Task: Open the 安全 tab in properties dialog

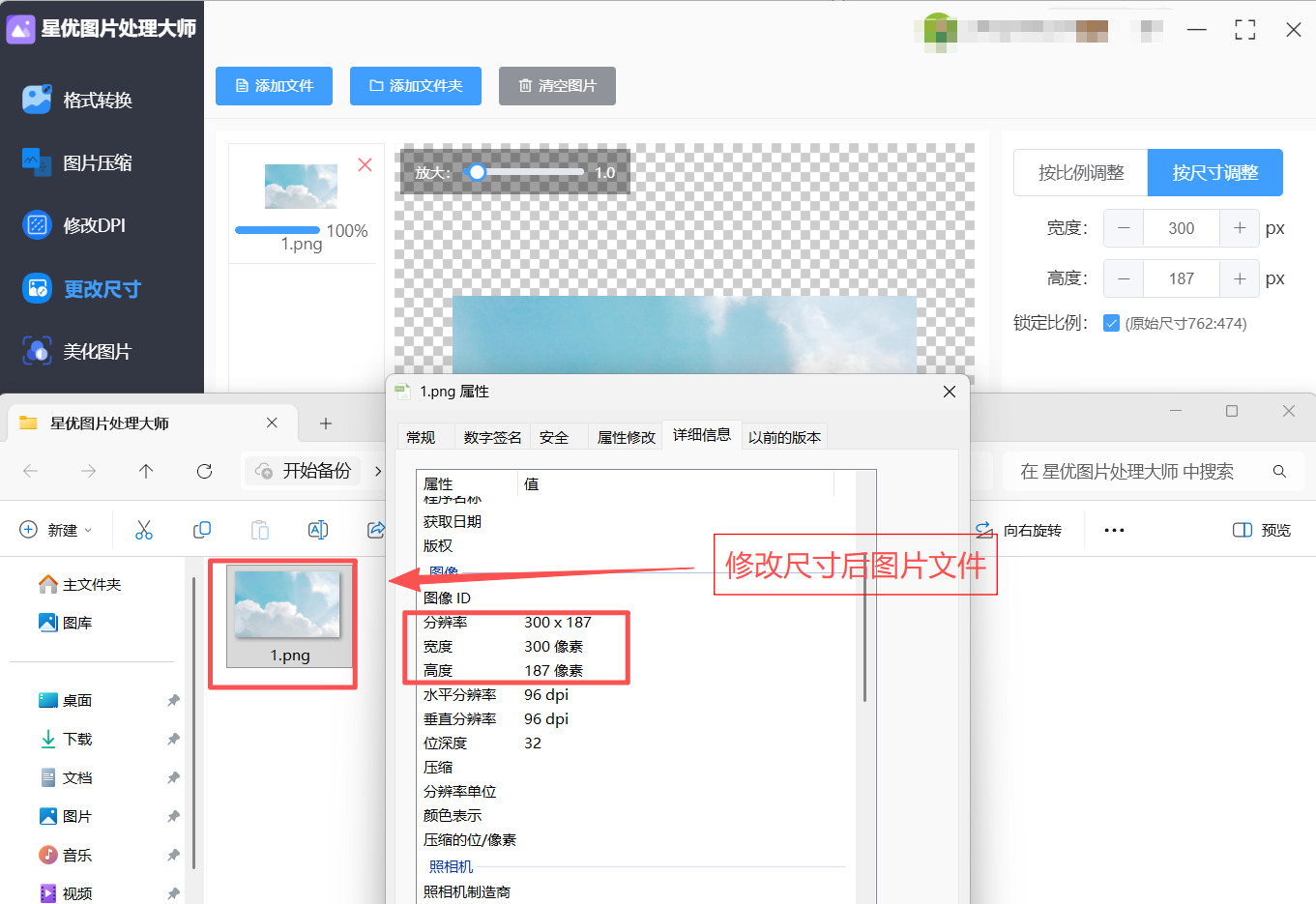Action: coord(554,437)
